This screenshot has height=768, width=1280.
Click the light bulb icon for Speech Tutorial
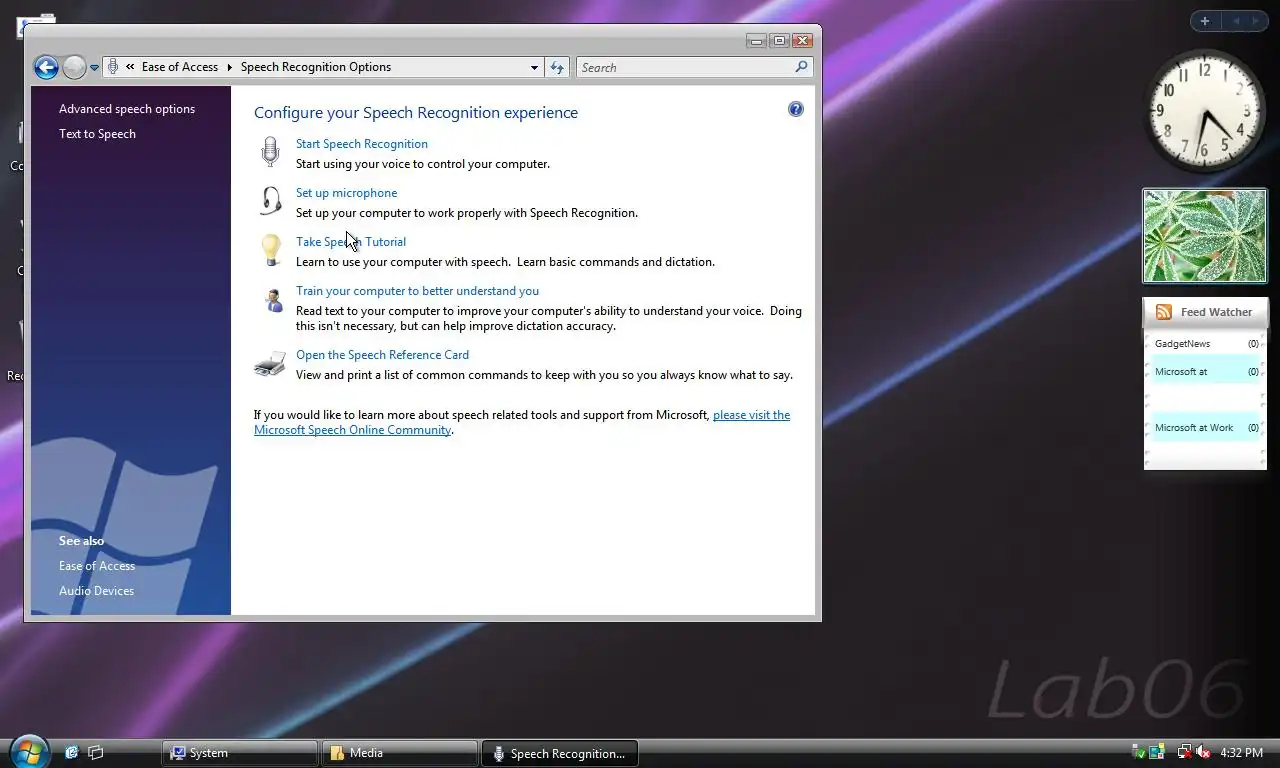tap(270, 249)
